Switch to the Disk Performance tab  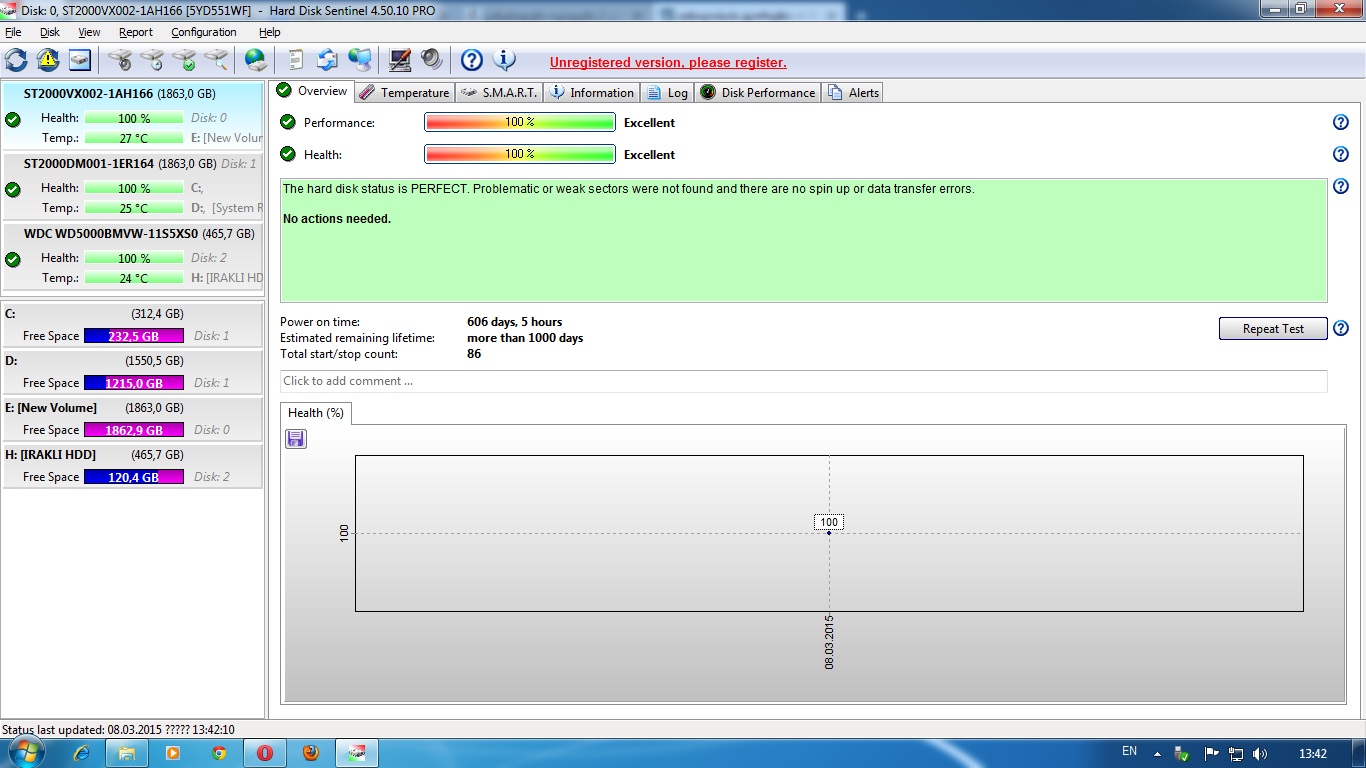pyautogui.click(x=757, y=92)
